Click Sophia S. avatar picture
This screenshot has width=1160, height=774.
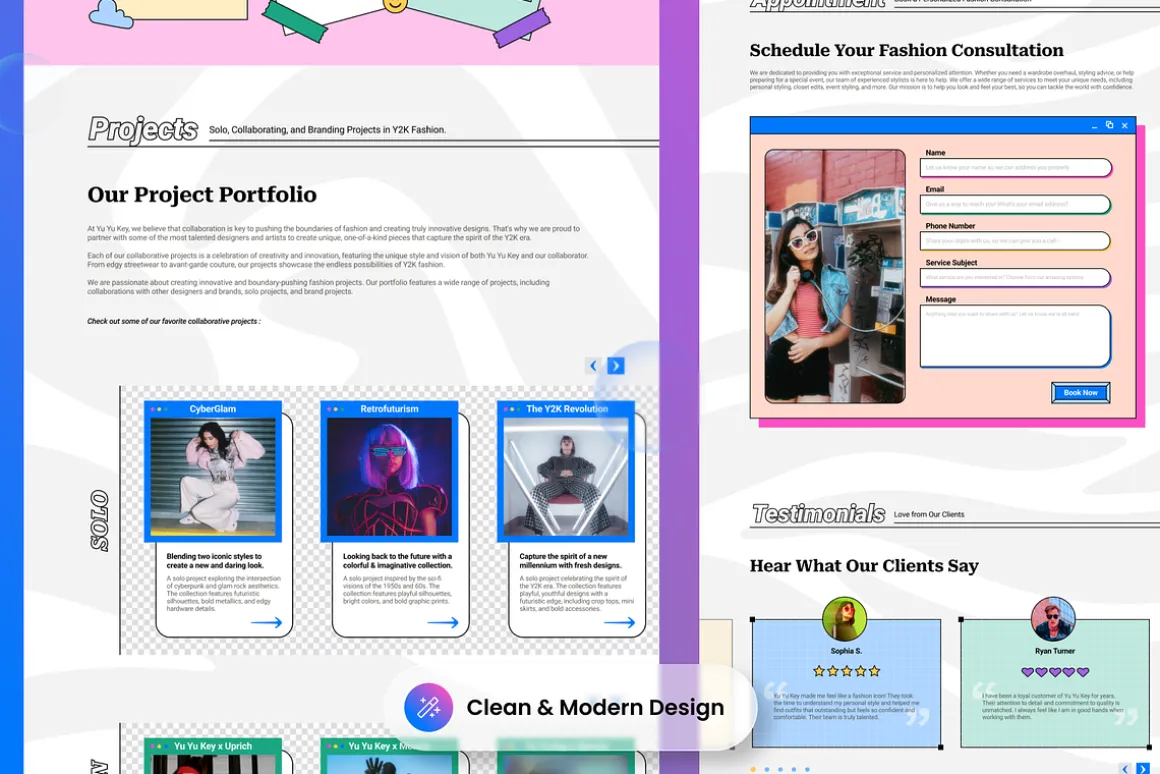[x=844, y=619]
